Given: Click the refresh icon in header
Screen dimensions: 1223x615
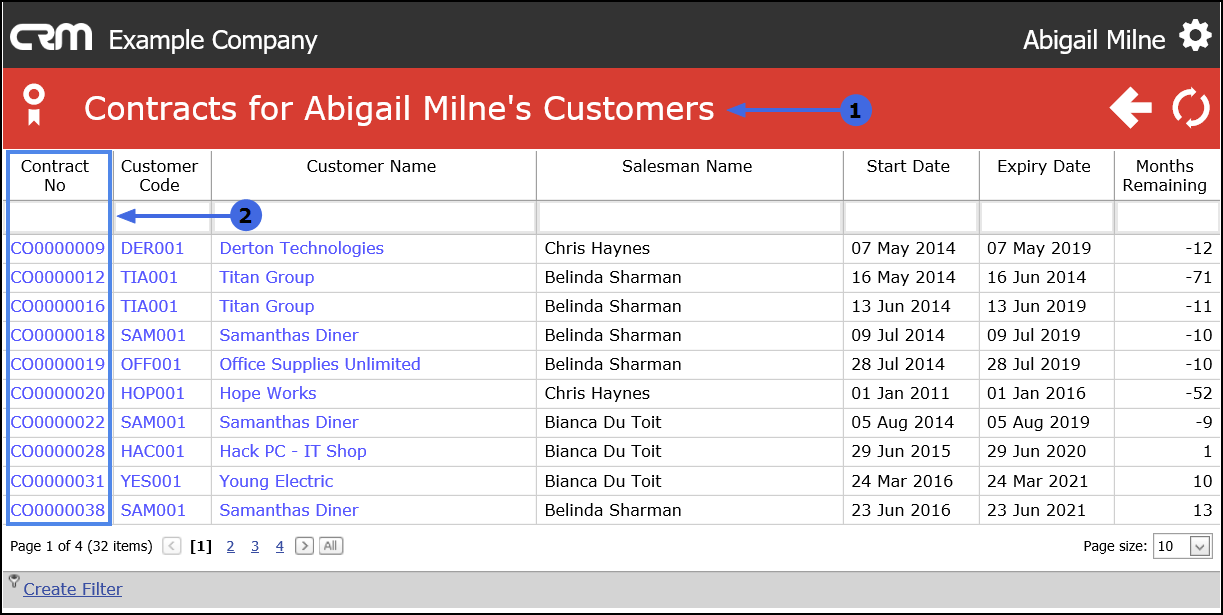Looking at the screenshot, I should pos(1191,108).
